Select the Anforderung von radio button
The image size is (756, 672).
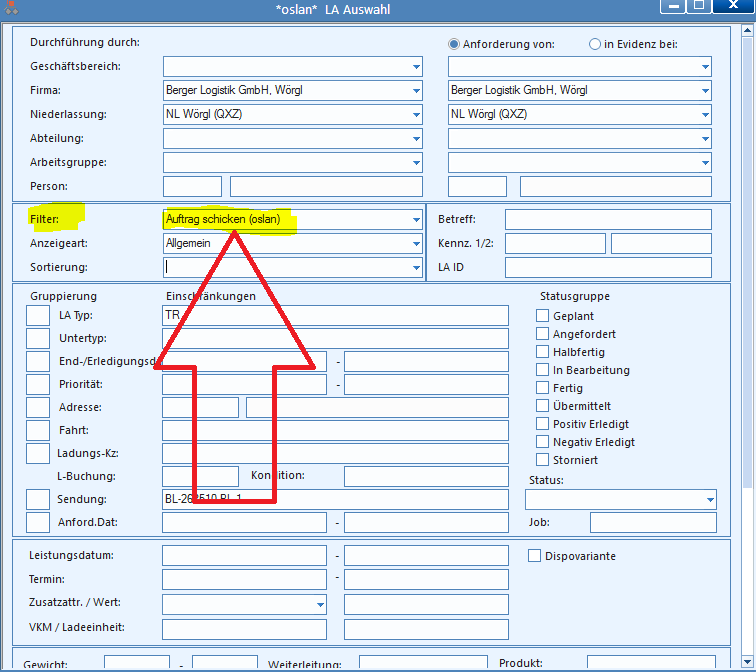(454, 44)
